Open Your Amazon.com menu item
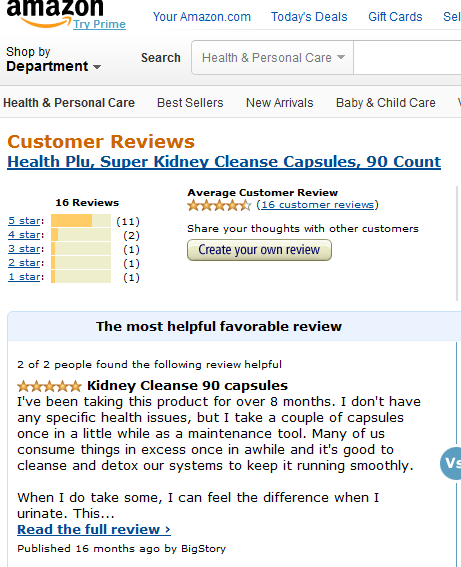 click(x=202, y=17)
